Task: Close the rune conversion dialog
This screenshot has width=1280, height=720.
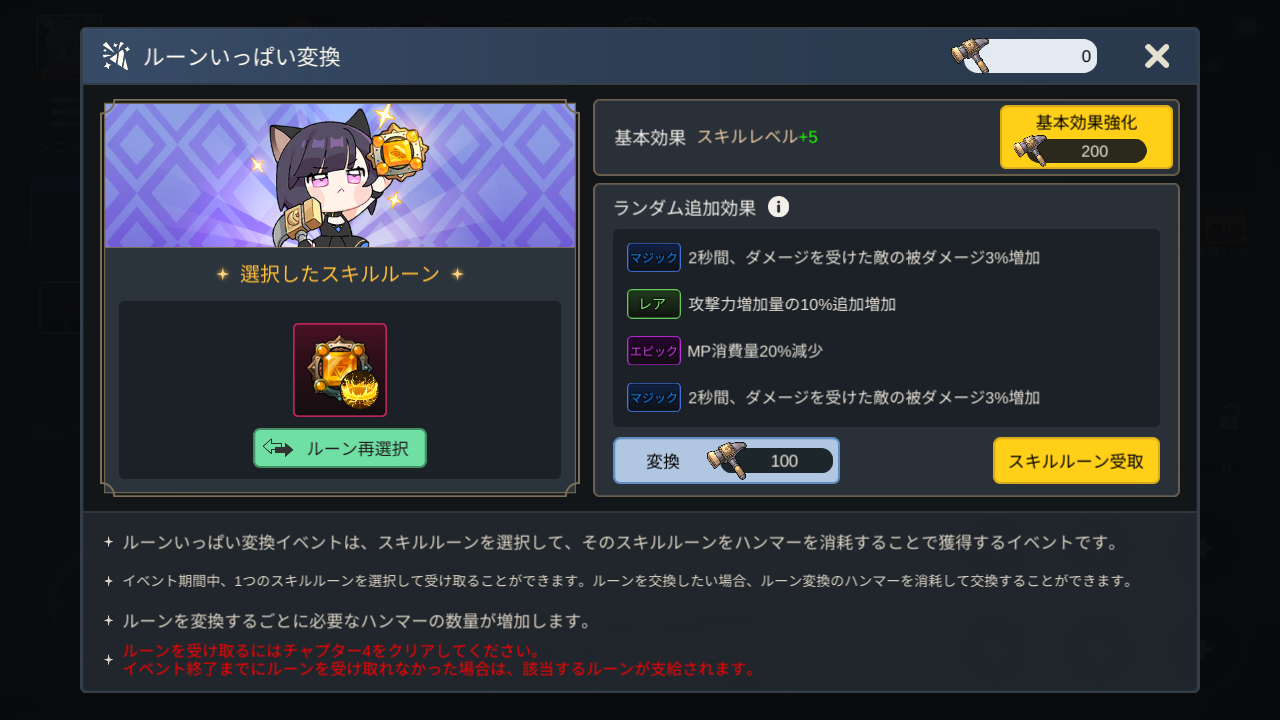Action: tap(1157, 56)
